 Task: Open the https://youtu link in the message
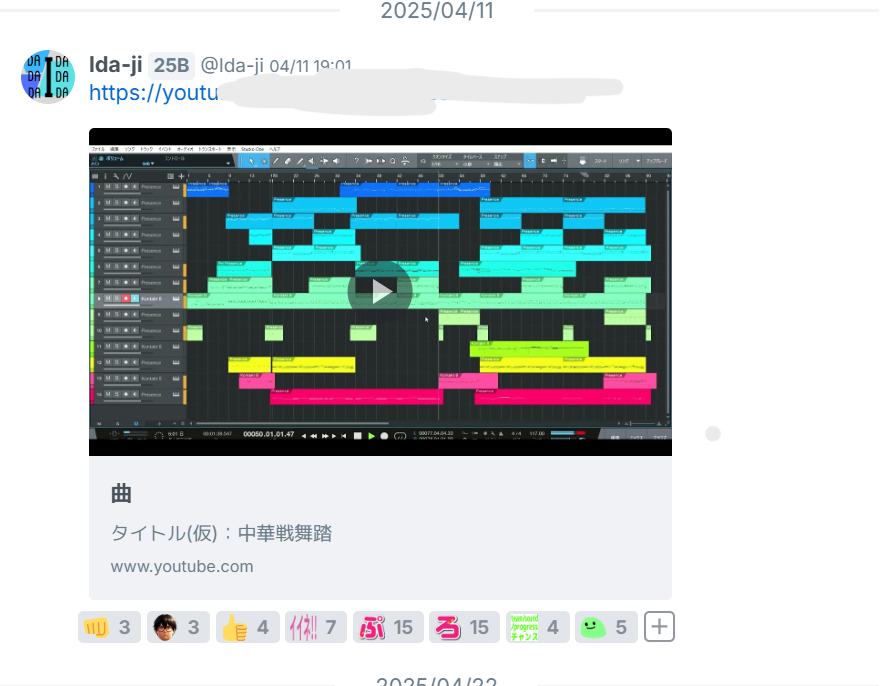click(154, 92)
